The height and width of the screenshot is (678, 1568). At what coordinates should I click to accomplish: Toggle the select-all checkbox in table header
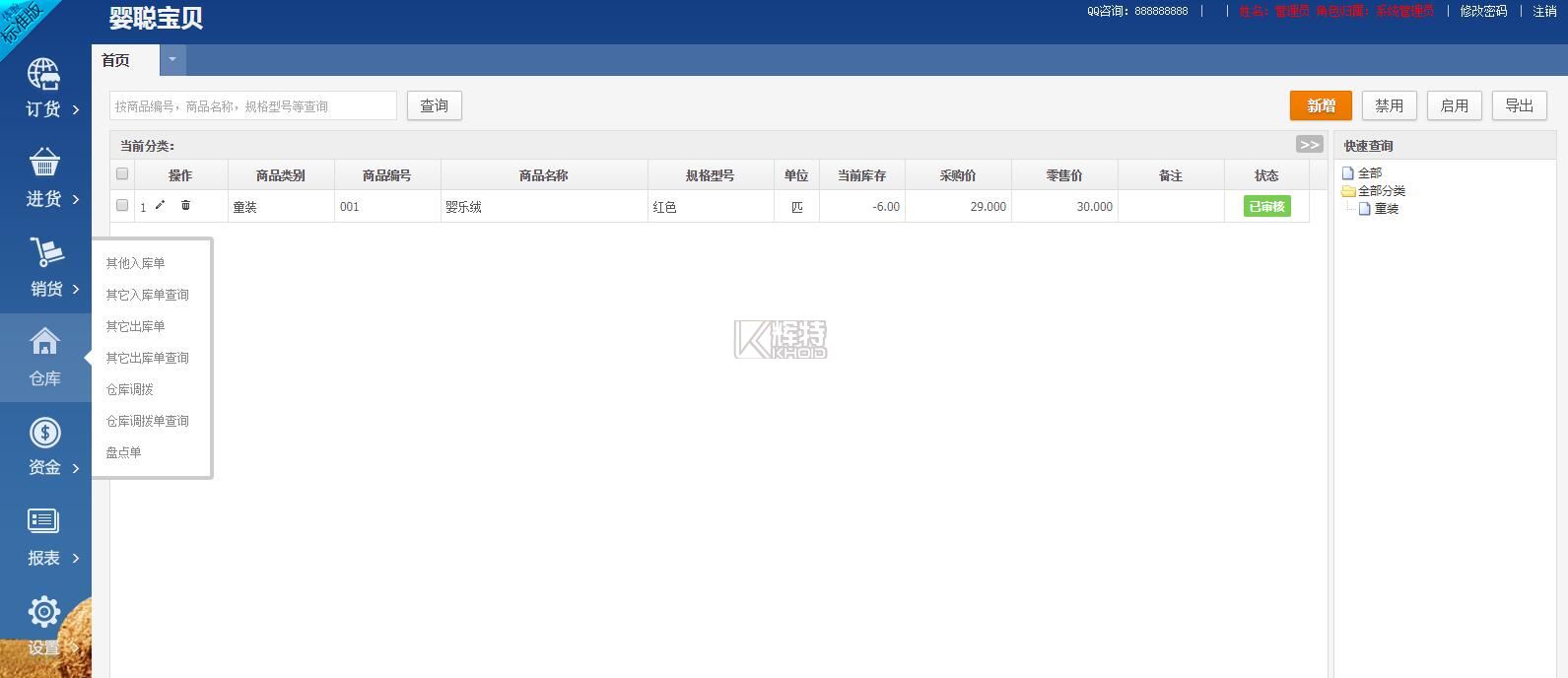(x=122, y=174)
